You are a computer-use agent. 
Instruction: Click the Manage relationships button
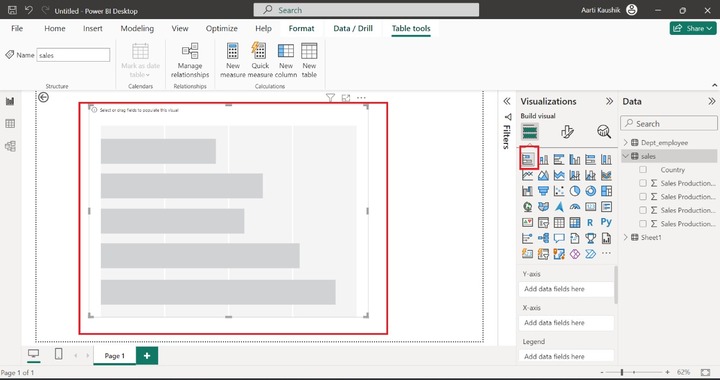pos(190,60)
